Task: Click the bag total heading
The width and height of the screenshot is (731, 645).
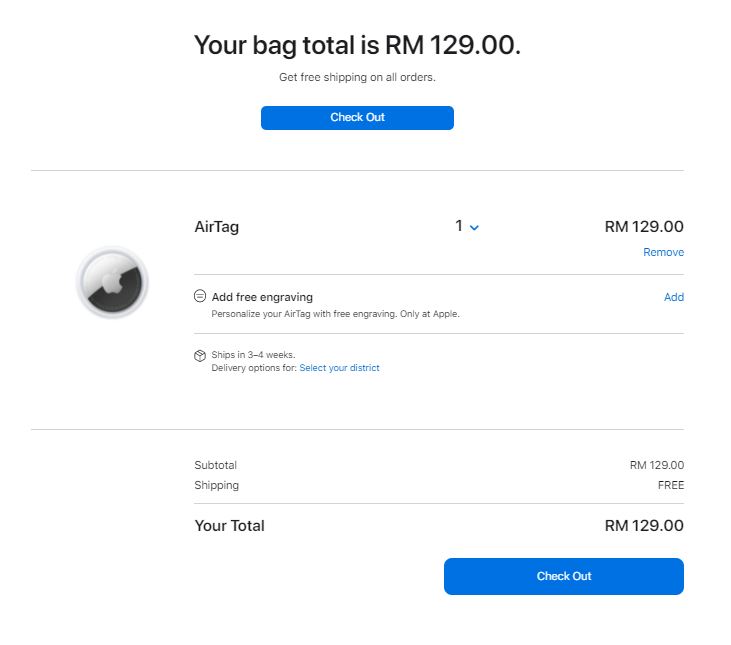Action: coord(357,45)
